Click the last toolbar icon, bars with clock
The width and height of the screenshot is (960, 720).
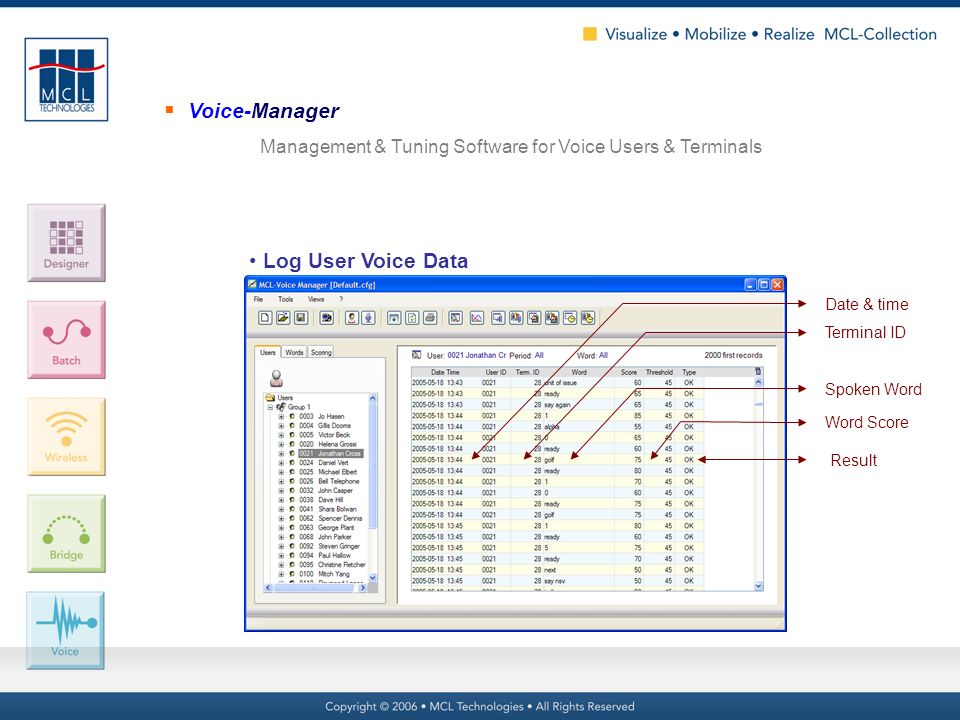588,317
